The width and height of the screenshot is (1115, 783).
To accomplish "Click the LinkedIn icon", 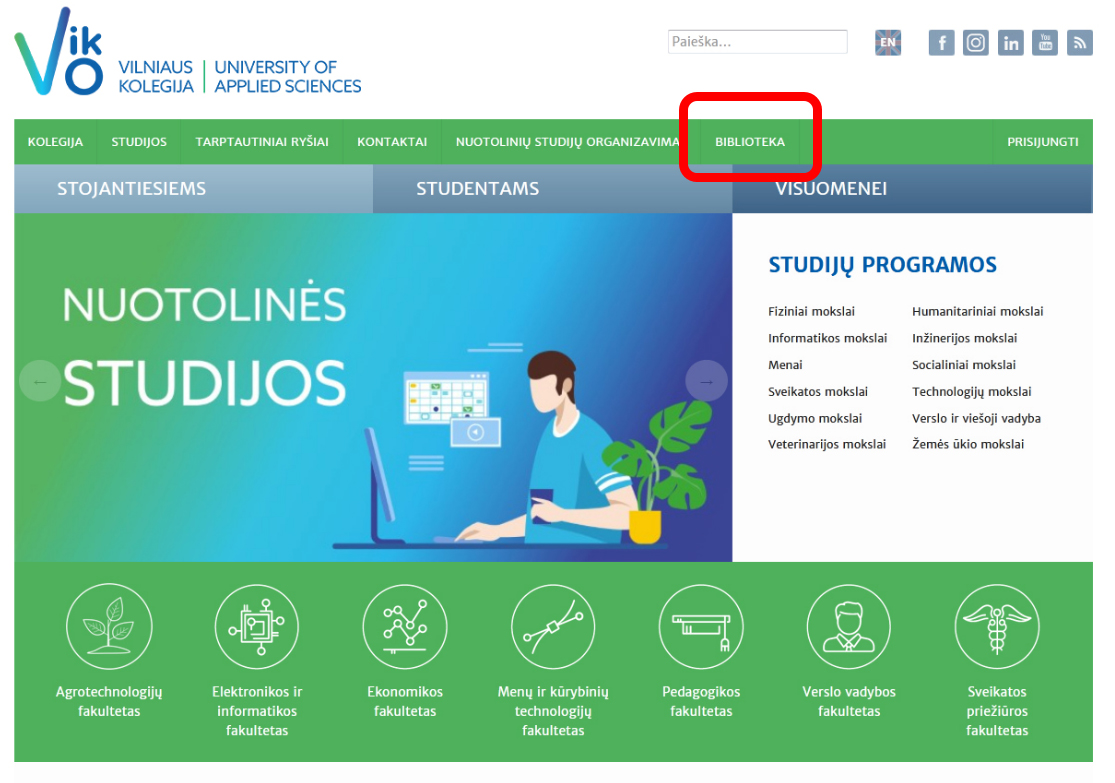I will (1011, 43).
